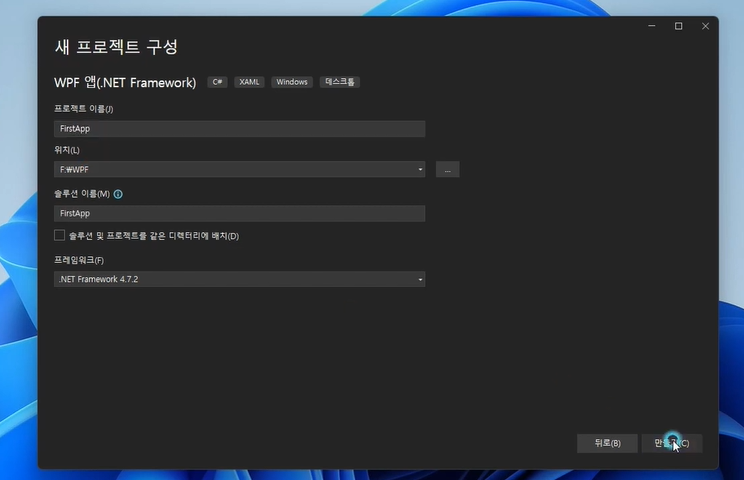This screenshot has height=480, width=744.
Task: Close the project configuration window
Action: [706, 26]
